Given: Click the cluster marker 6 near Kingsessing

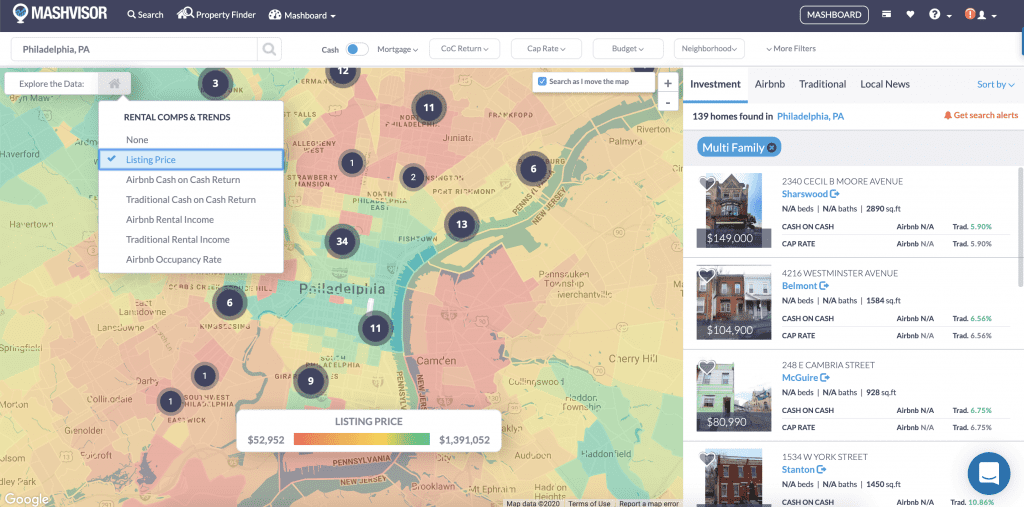Looking at the screenshot, I should click(x=229, y=303).
